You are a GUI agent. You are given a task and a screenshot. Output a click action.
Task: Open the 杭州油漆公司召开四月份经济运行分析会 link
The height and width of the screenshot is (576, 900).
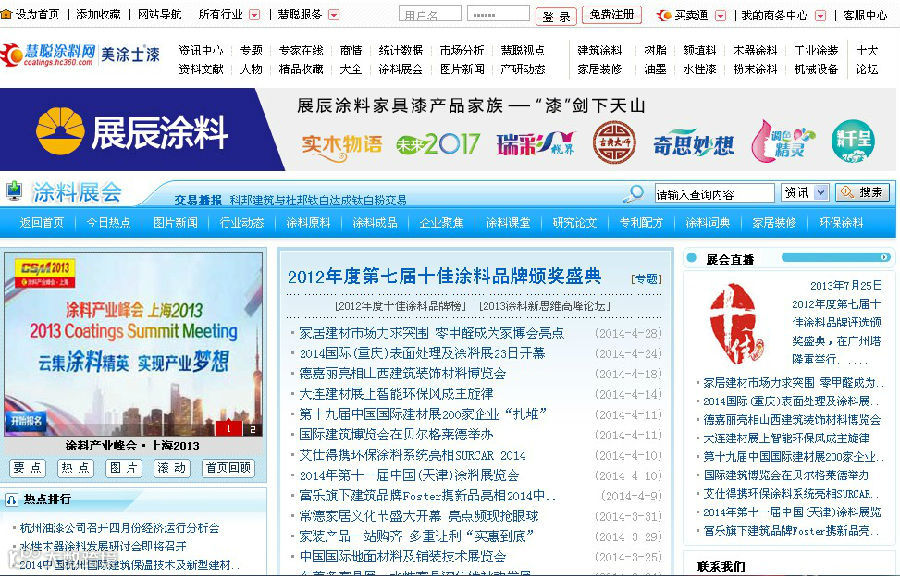coord(119,528)
